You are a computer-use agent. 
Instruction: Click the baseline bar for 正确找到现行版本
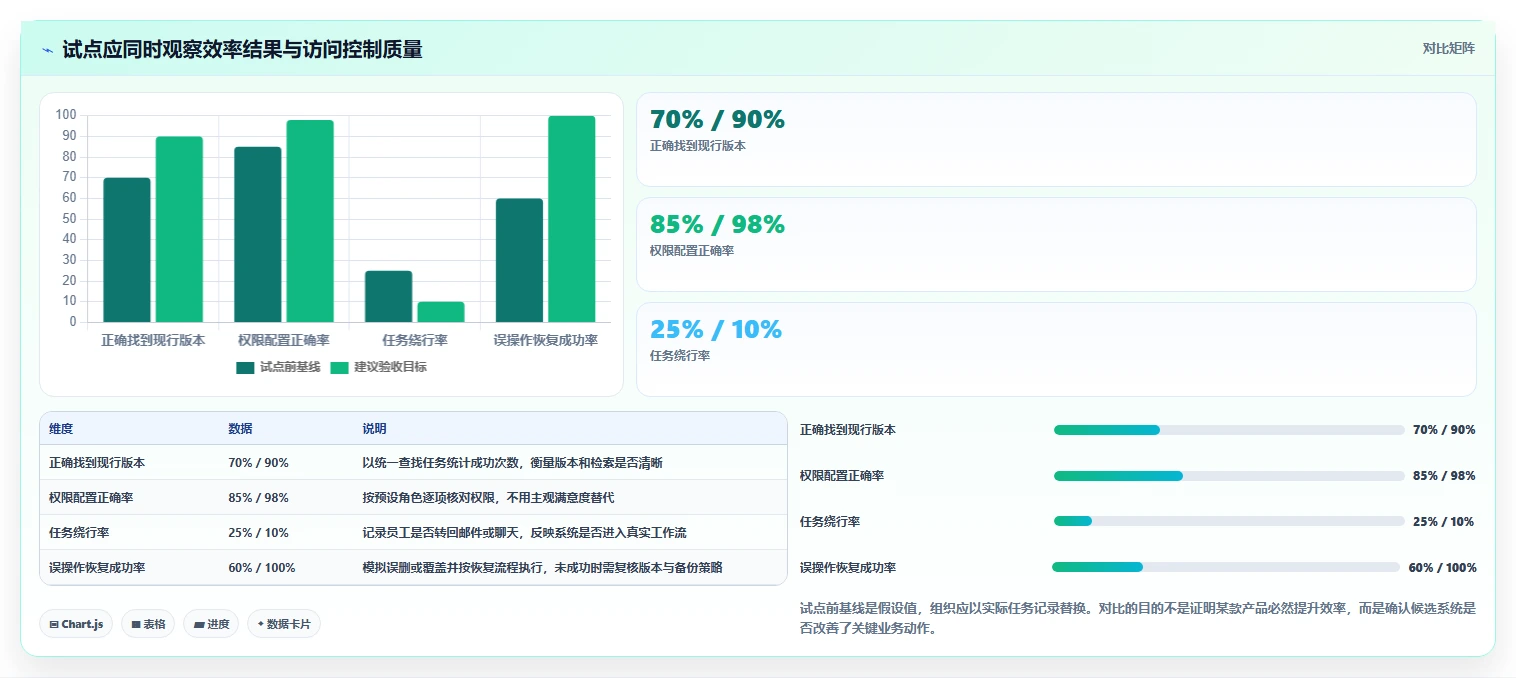(x=127, y=250)
